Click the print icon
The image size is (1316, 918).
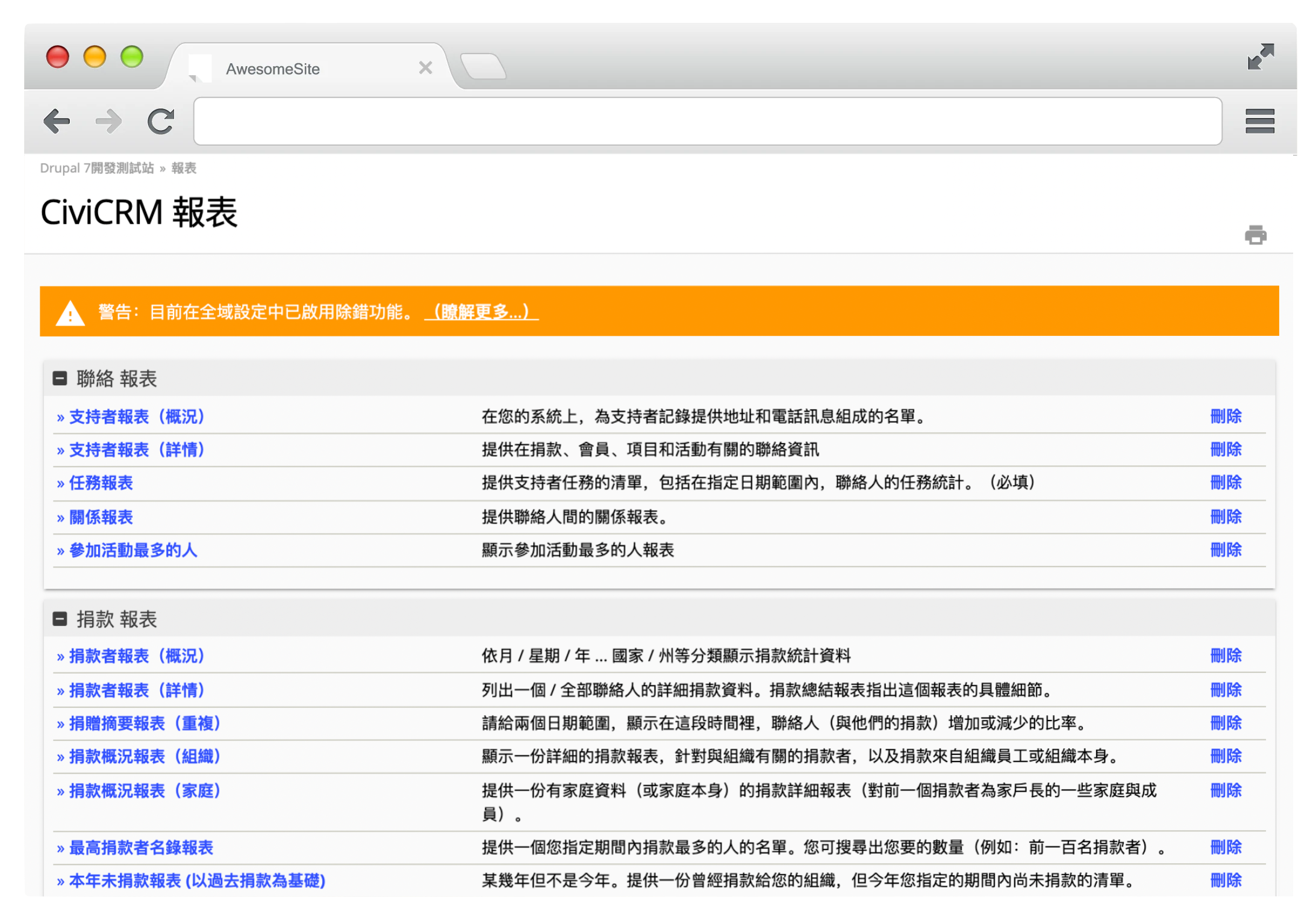[x=1255, y=235]
